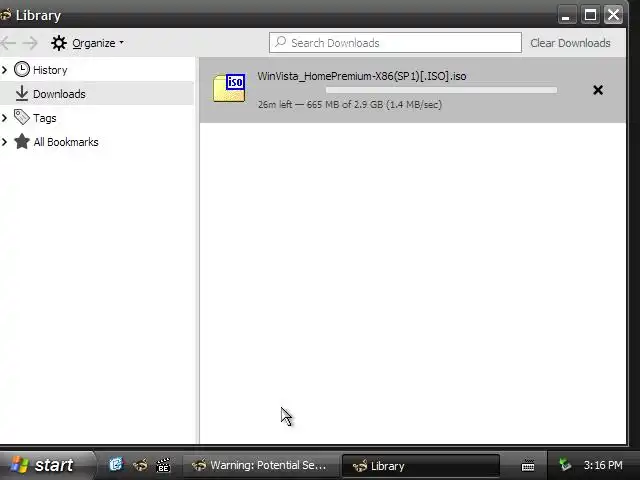Click the Tags label icon

pos(22,117)
